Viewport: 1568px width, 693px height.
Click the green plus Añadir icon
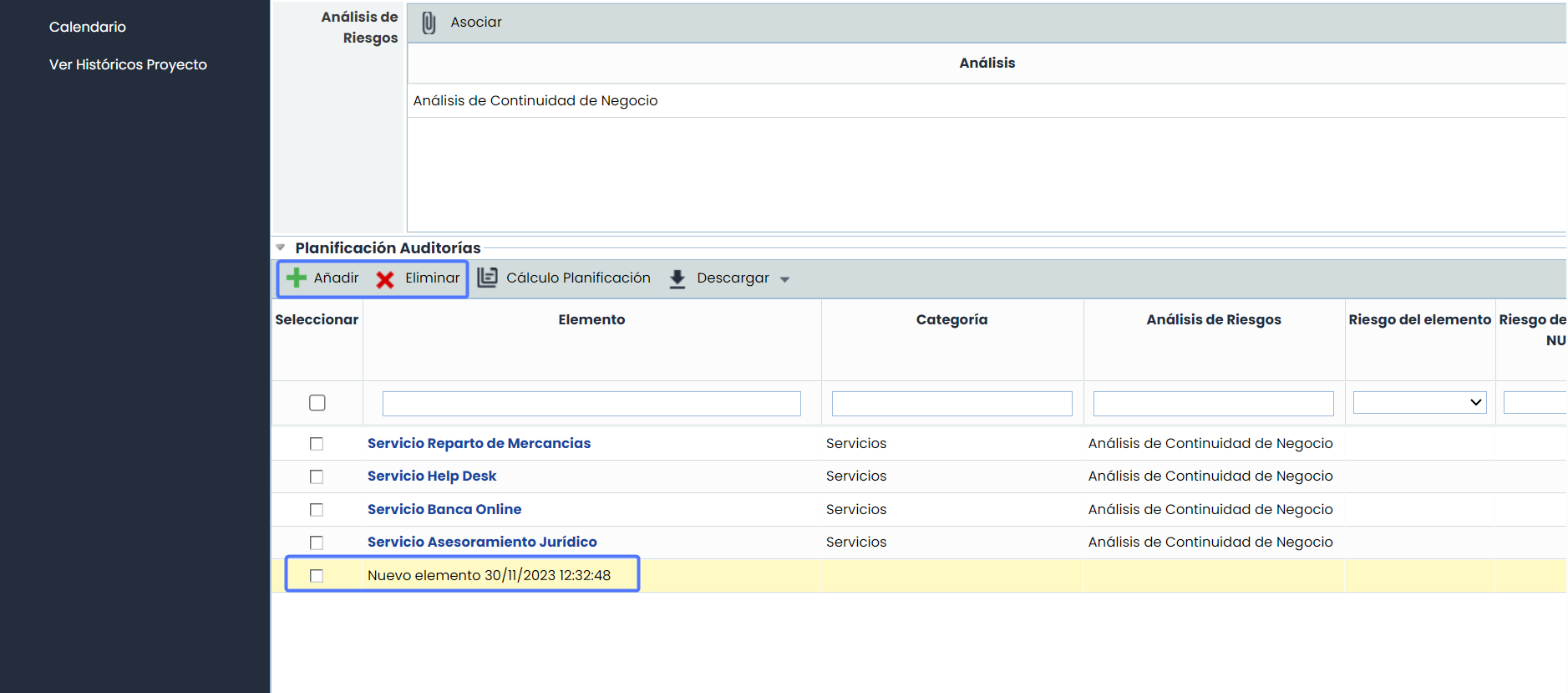coord(297,278)
